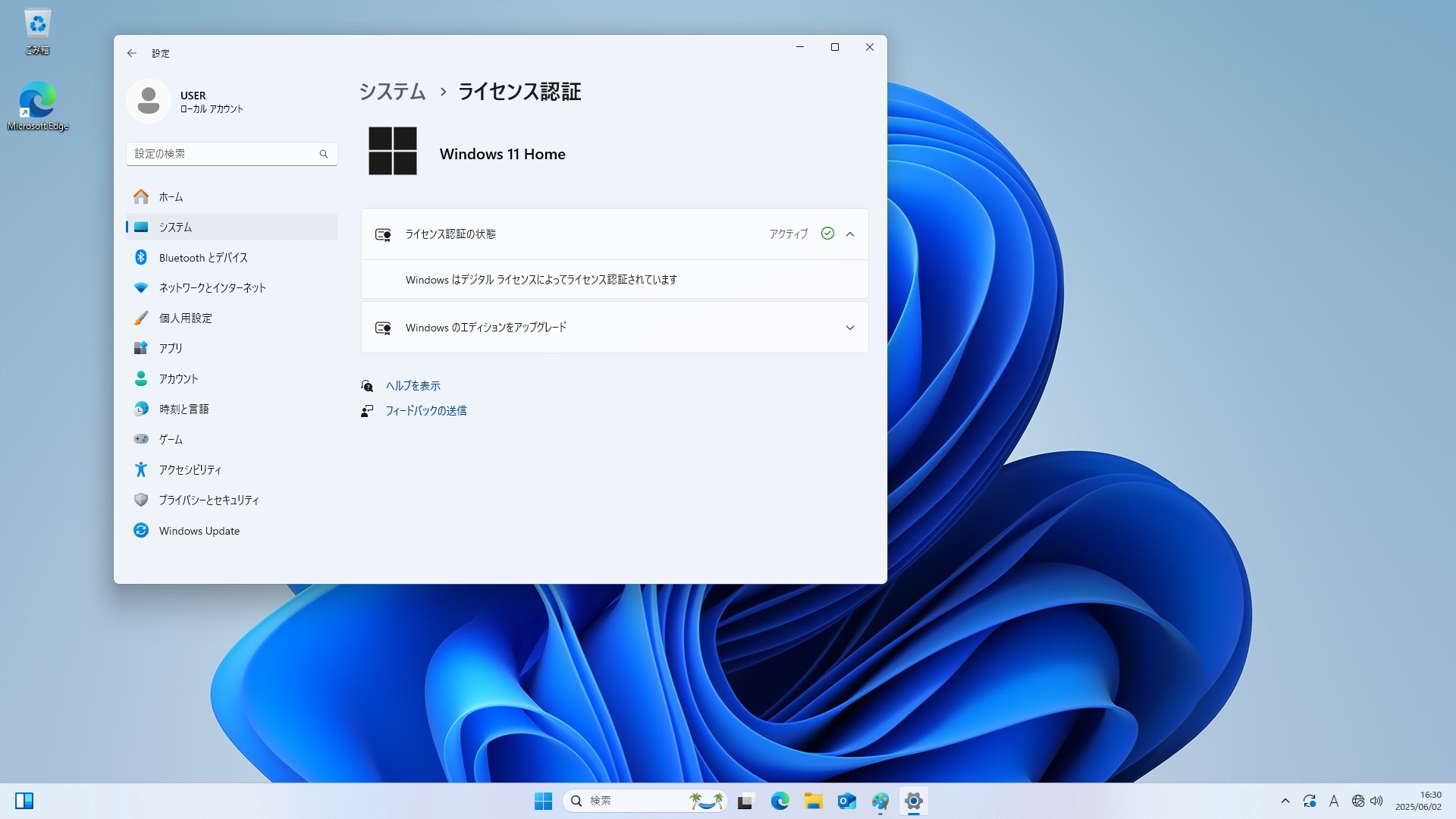1456x819 pixels.
Task: Go to システム breadcrumb
Action: (392, 92)
